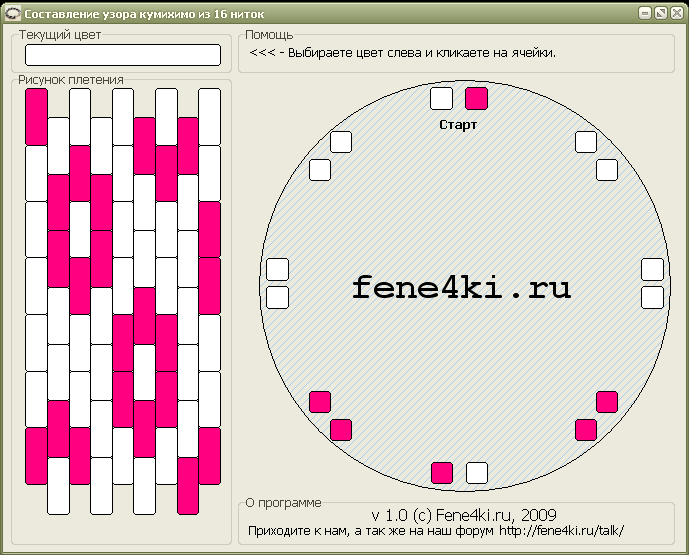Toggle the upper pink slot in lower-left disk pair
The width and height of the screenshot is (689, 555).
(320, 402)
